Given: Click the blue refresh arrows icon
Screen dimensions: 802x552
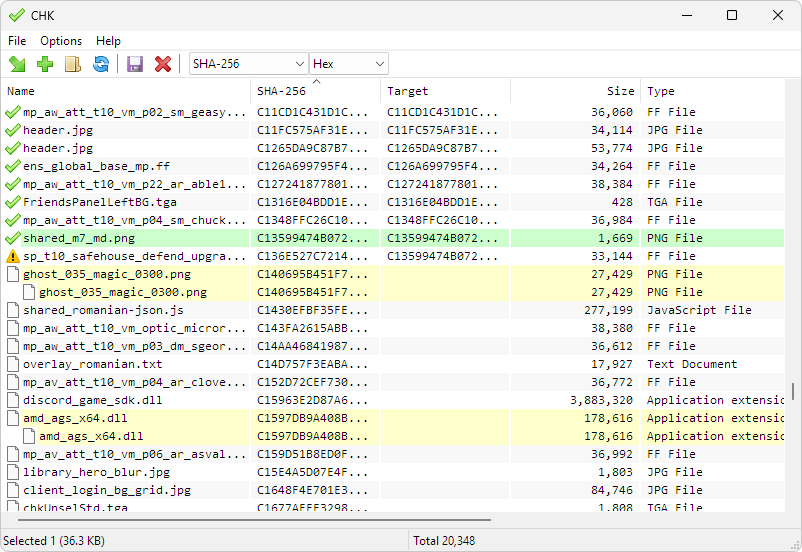Looking at the screenshot, I should pyautogui.click(x=101, y=64).
